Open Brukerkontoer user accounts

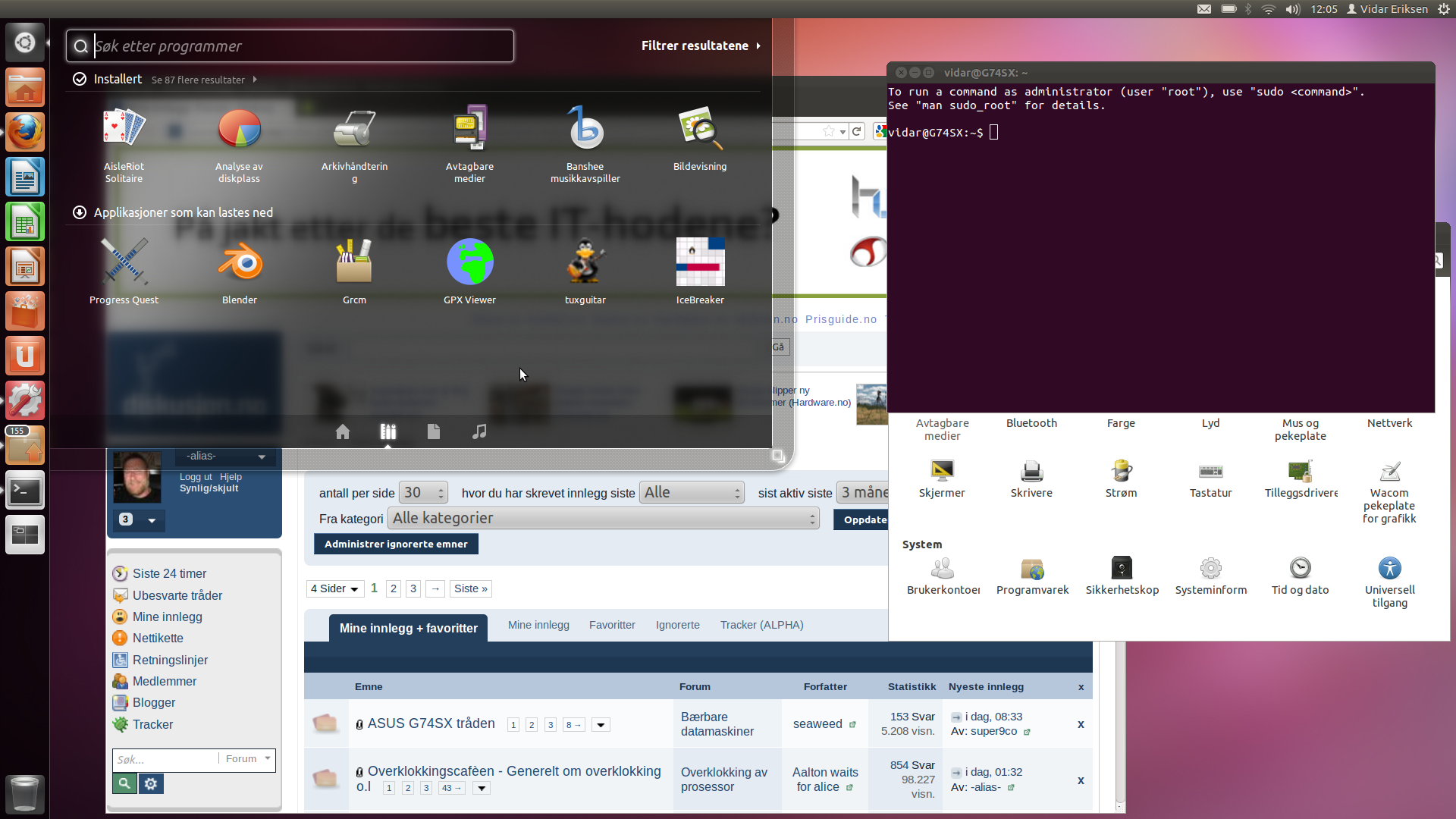[x=943, y=576]
